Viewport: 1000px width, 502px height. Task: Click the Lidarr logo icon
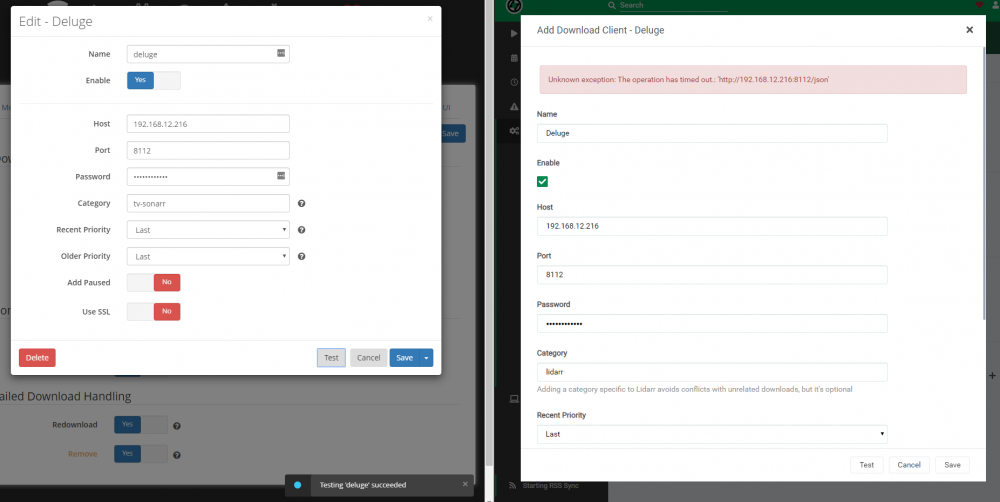pyautogui.click(x=514, y=6)
